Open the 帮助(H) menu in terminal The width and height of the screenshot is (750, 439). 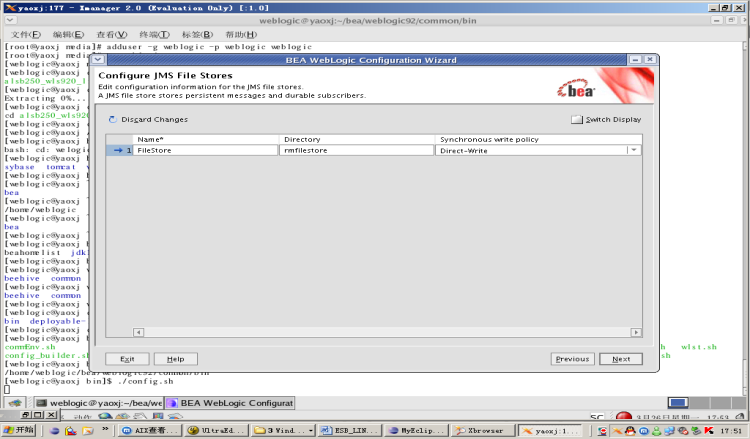click(x=241, y=34)
